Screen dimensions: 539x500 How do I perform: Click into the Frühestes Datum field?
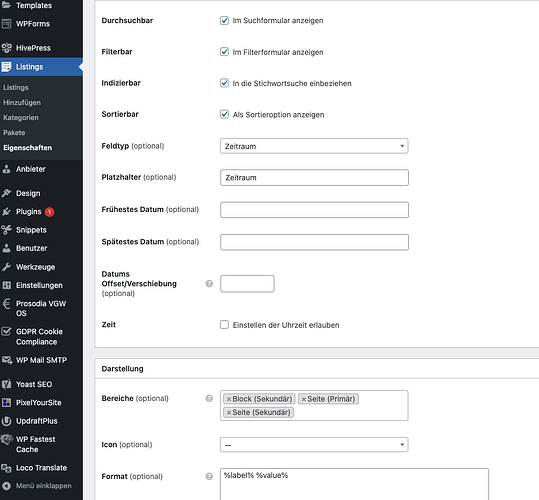[x=314, y=210]
